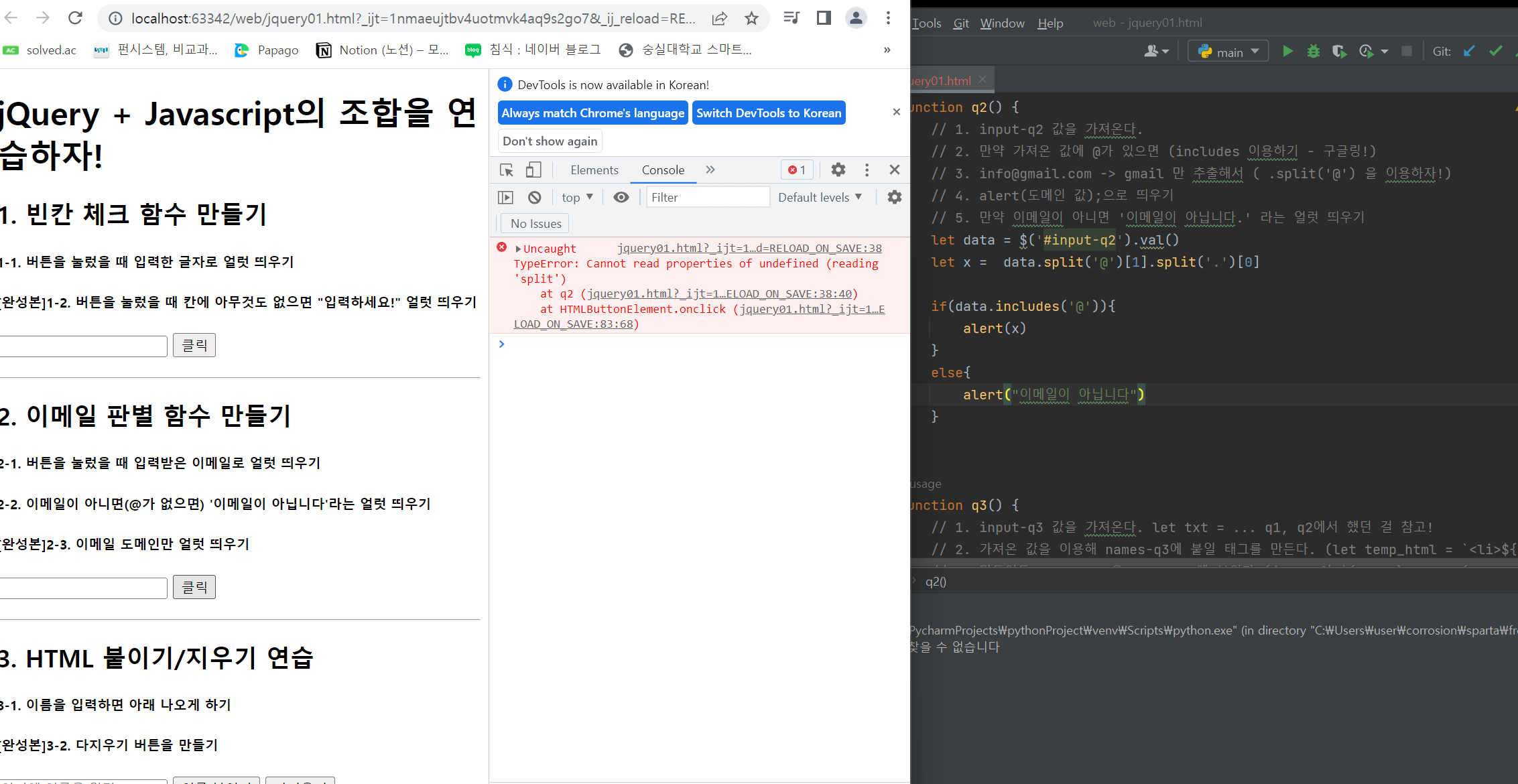Open Default levels dropdown
Viewport: 1518px width, 784px height.
point(820,198)
